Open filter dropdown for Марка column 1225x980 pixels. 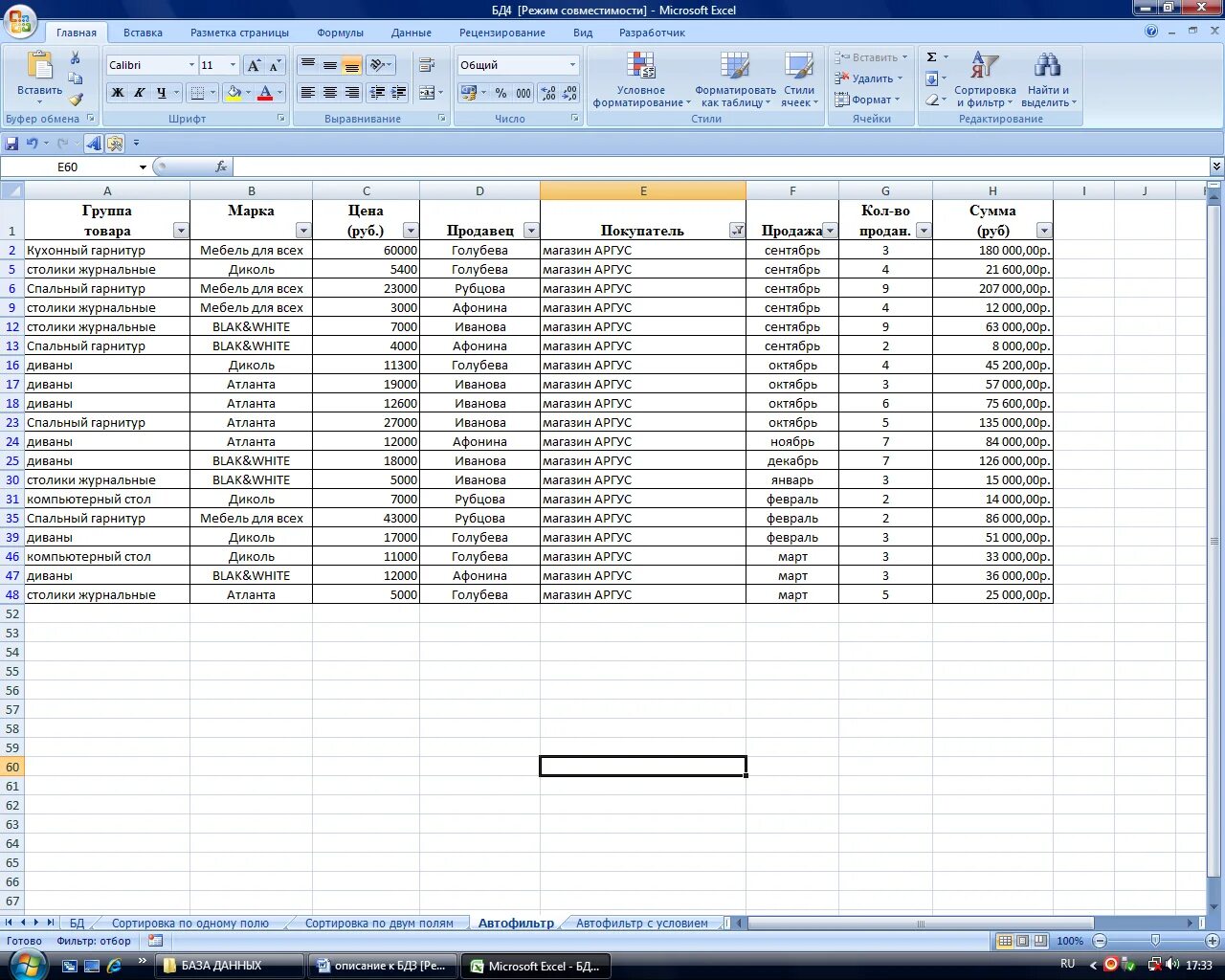coord(303,231)
